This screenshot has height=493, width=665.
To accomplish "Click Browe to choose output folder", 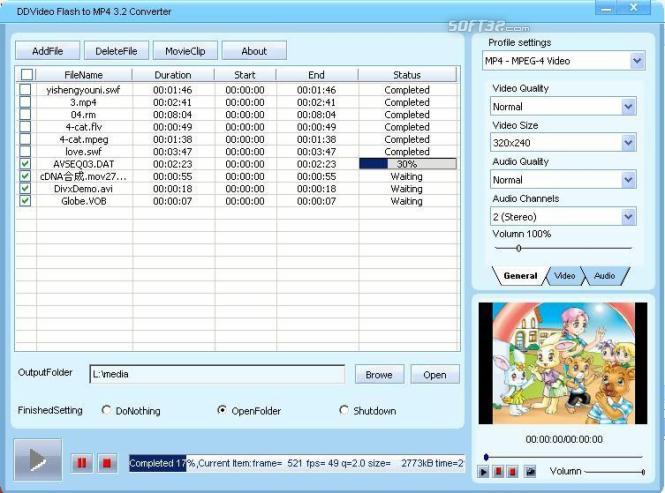I will pos(379,375).
